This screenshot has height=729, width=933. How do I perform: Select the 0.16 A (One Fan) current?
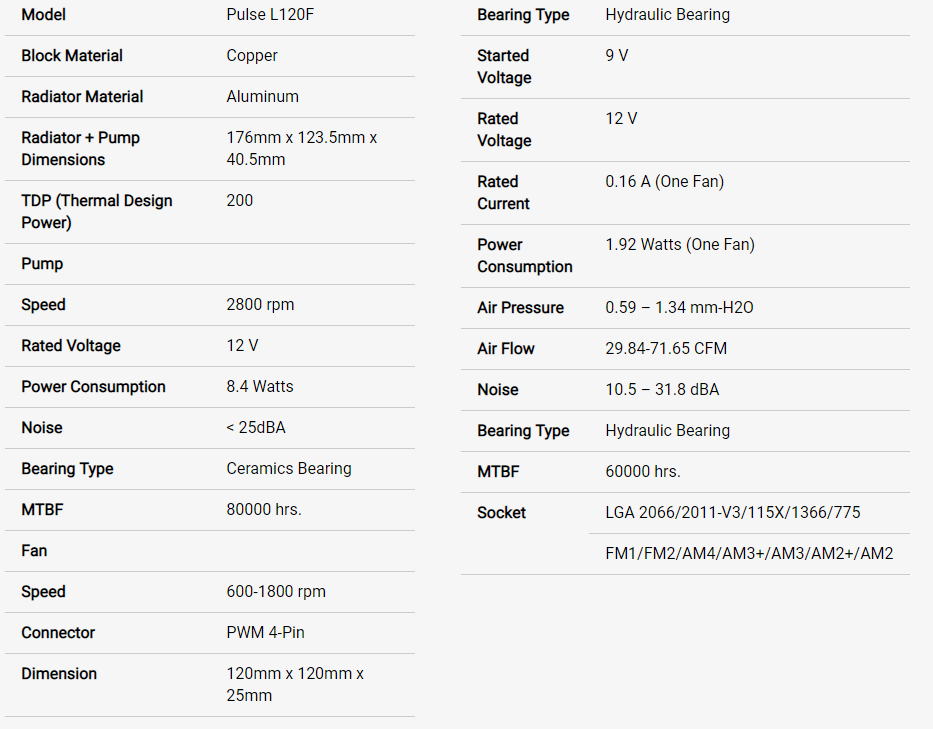point(665,182)
